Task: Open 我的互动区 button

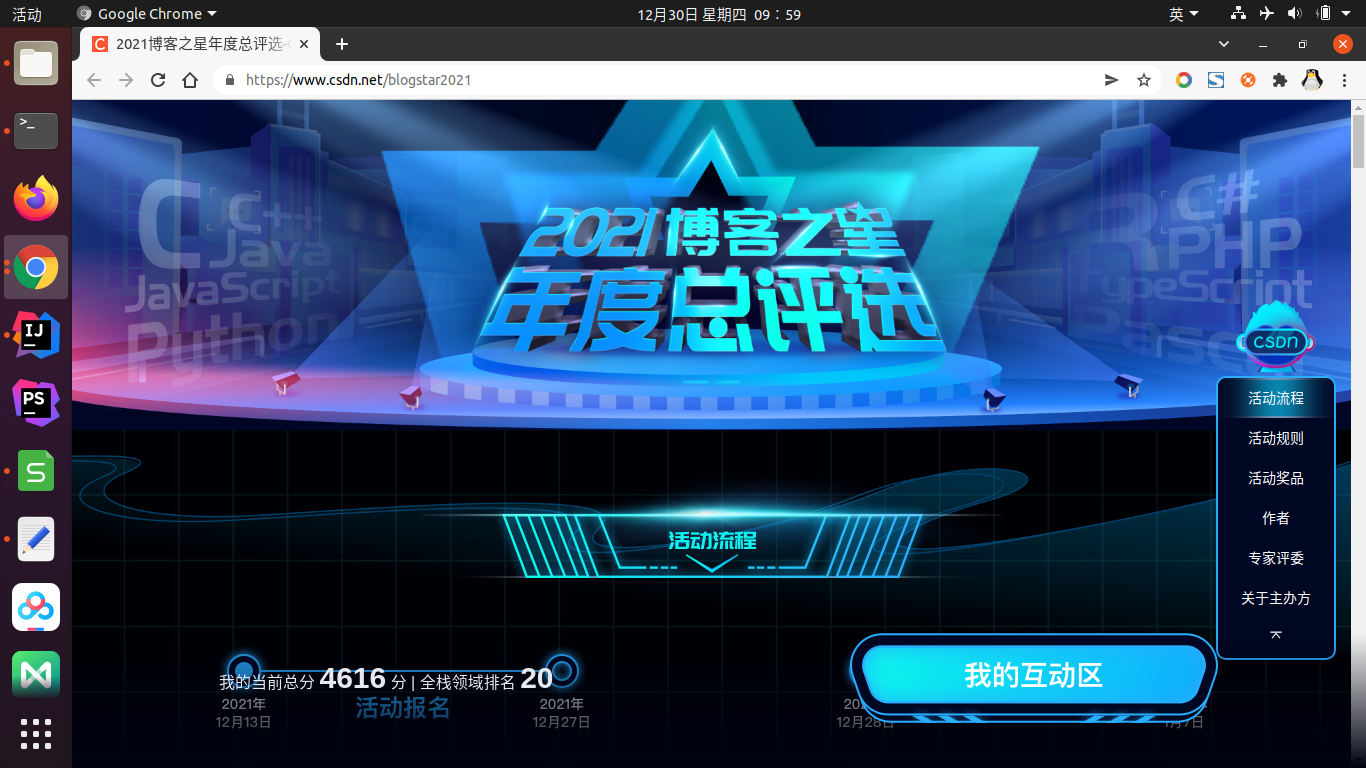Action: [x=1034, y=675]
